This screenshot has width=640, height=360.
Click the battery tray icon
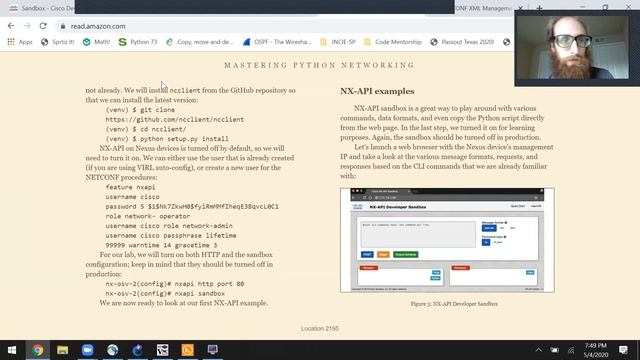click(555, 350)
